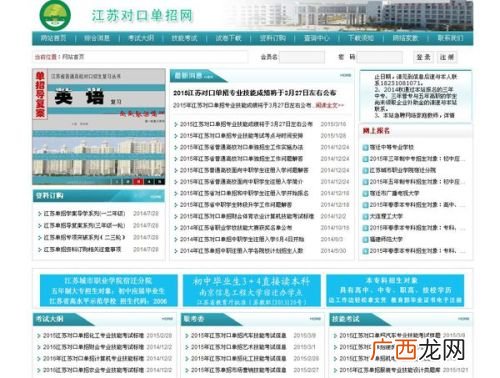The image size is (500, 378).
Task: Open 联系我们 in the navigation bar
Action: point(450,38)
